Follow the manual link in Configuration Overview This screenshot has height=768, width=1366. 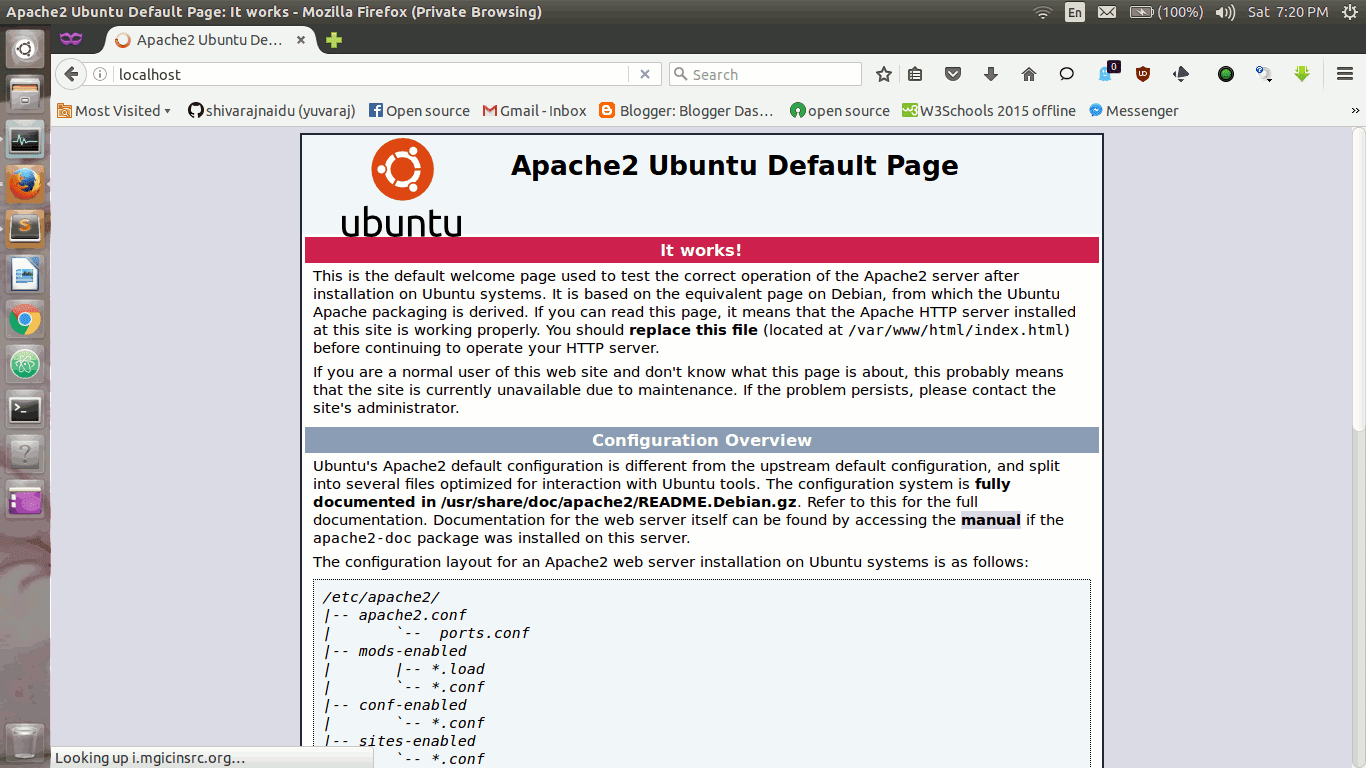[x=990, y=520]
